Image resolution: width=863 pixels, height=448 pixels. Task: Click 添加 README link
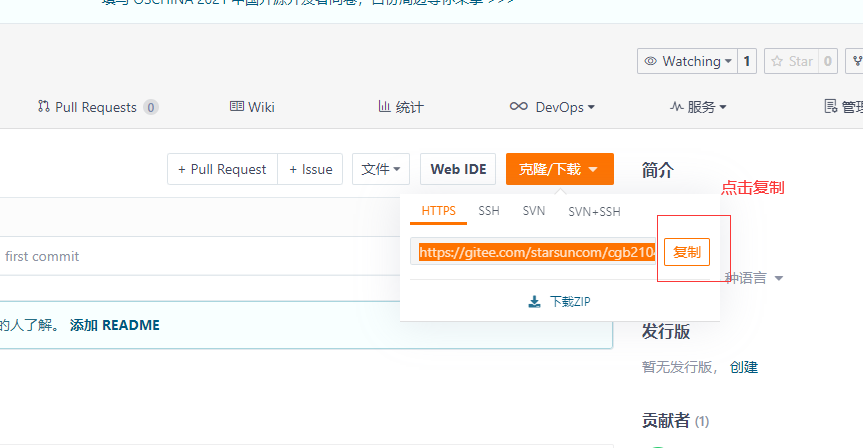[114, 325]
